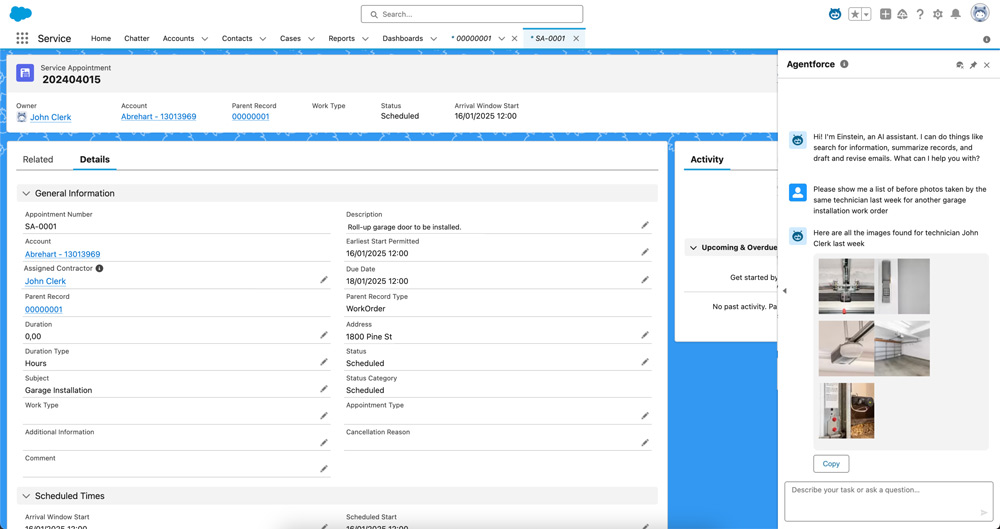
Task: Edit the Additional Information pencil
Action: pos(324,442)
